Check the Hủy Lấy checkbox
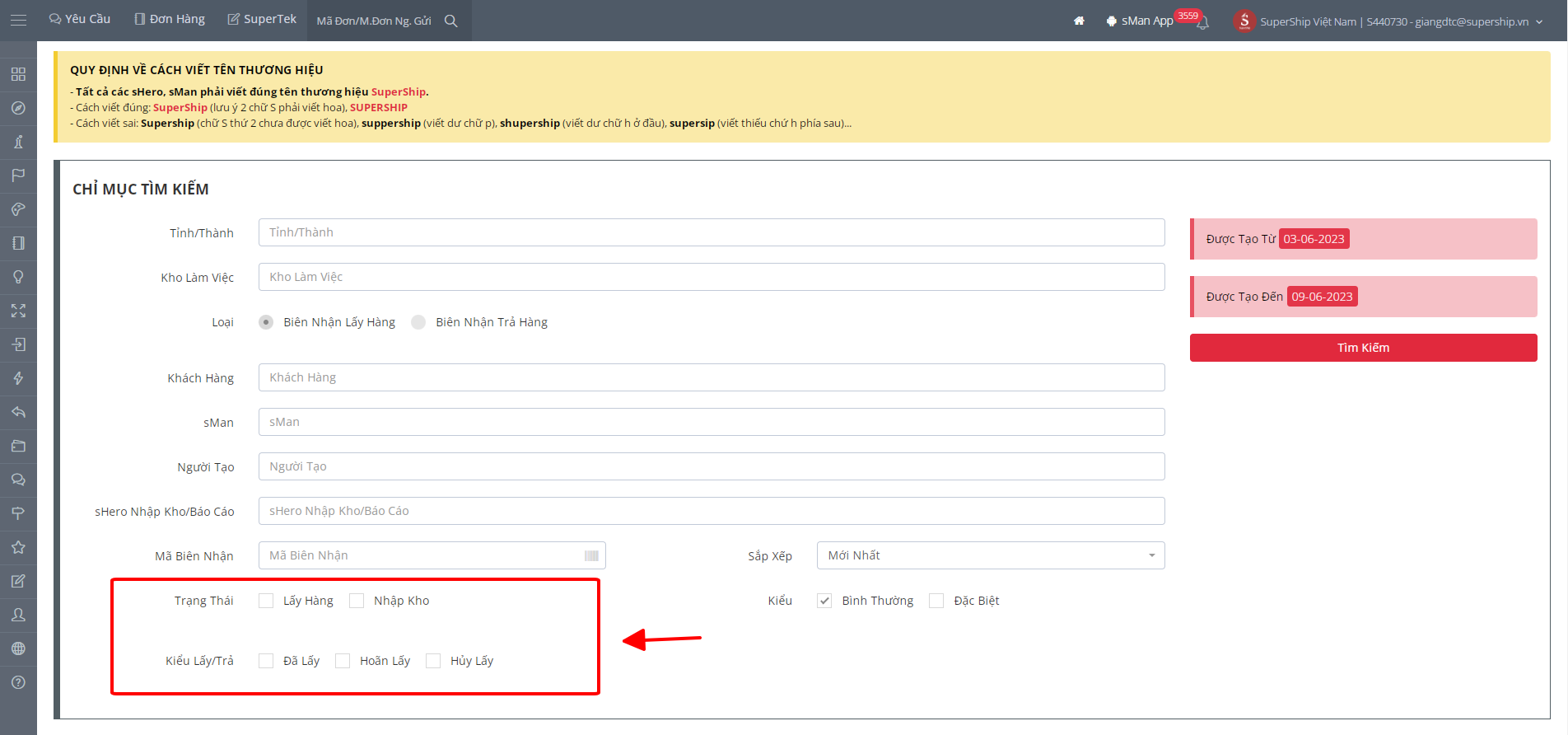 pos(433,661)
